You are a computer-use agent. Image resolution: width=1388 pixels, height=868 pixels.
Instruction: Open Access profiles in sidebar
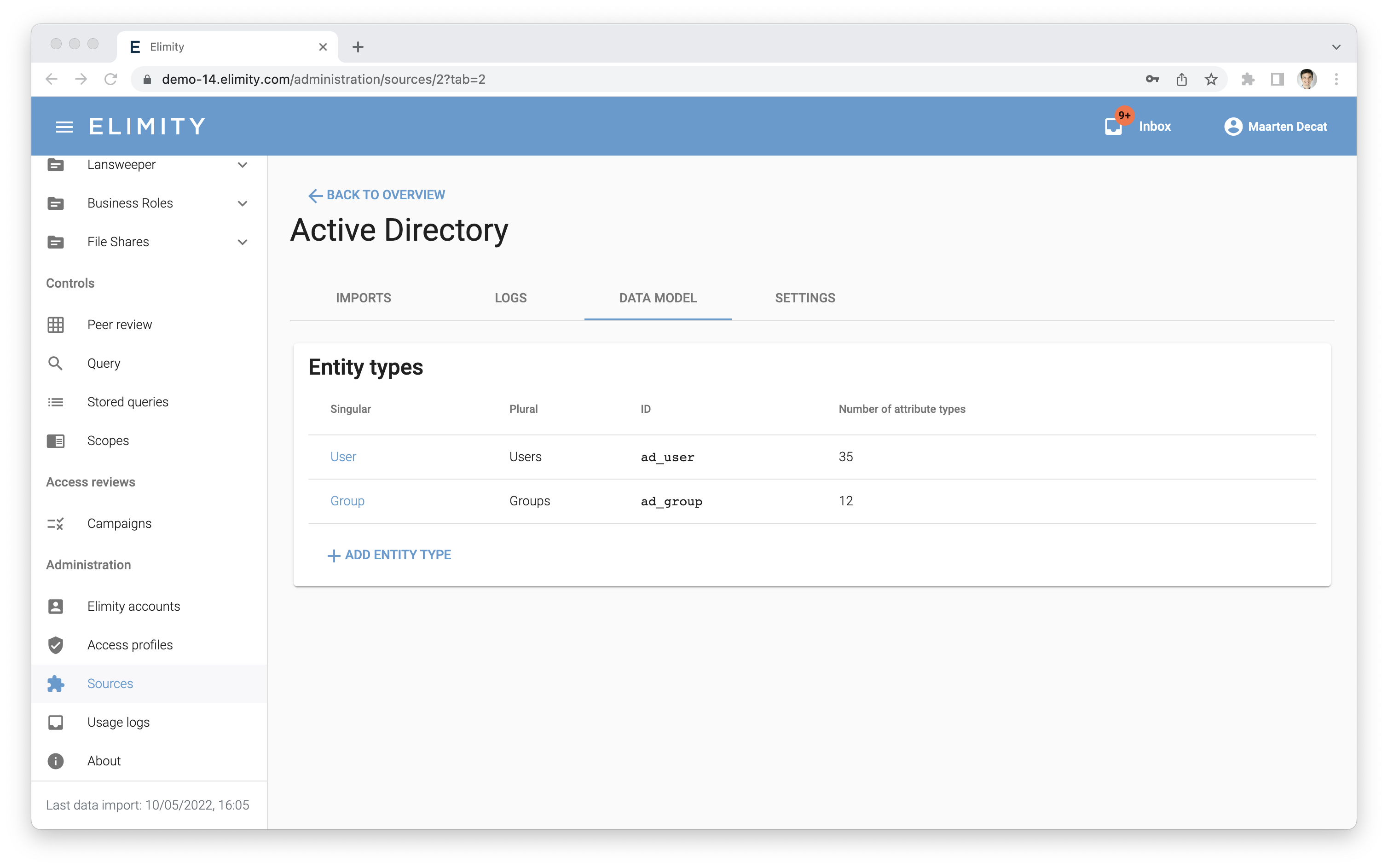click(x=149, y=645)
